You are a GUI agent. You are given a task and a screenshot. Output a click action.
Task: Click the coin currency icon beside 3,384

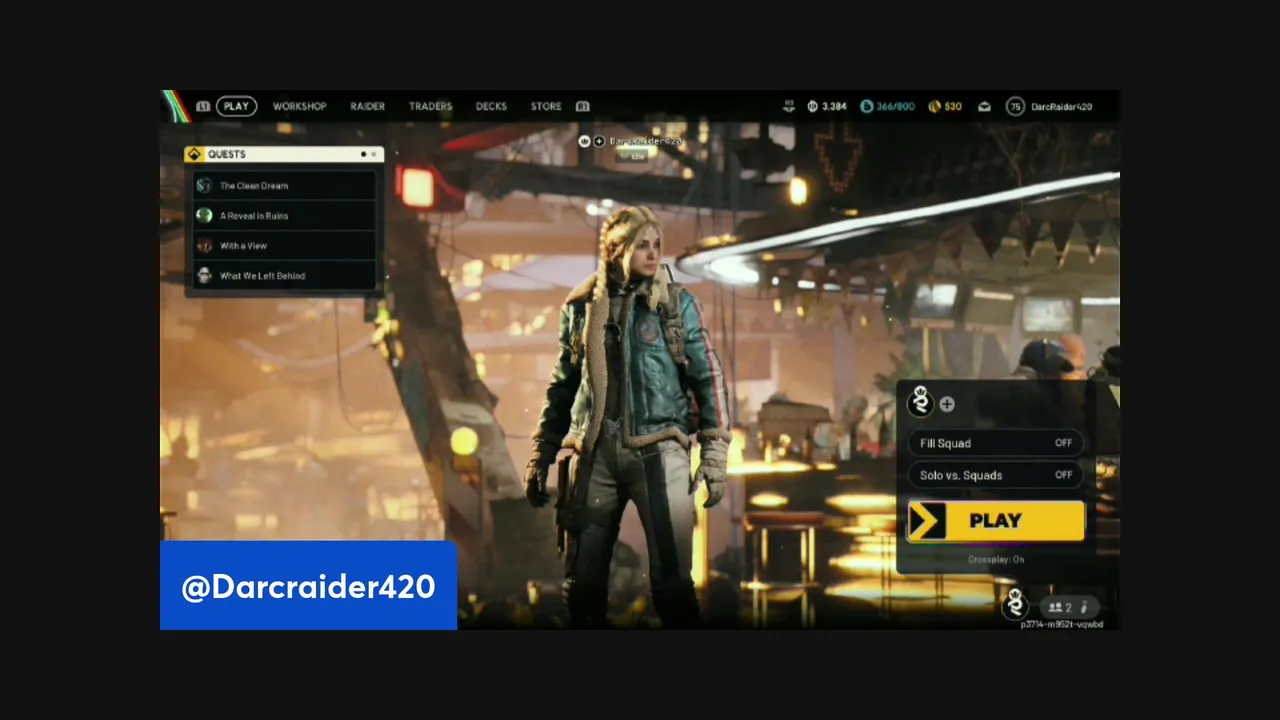[813, 106]
